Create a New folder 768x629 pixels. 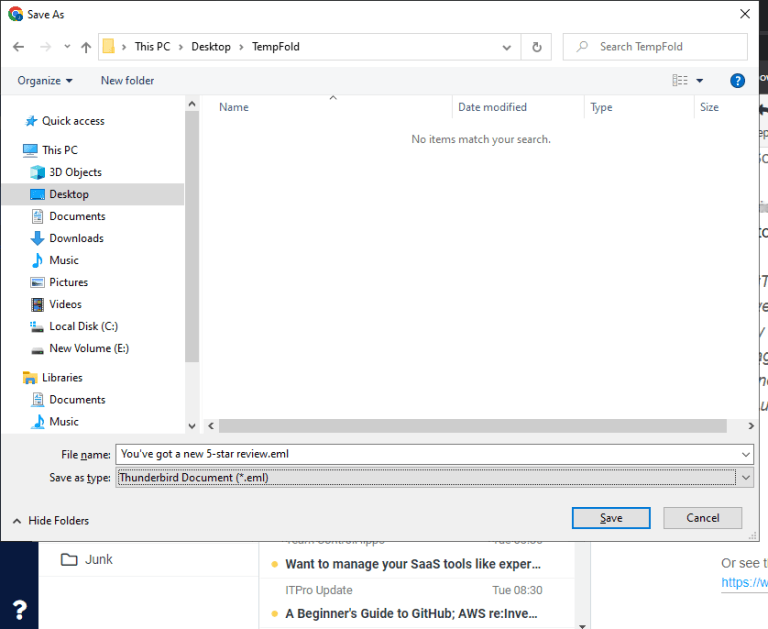click(127, 80)
